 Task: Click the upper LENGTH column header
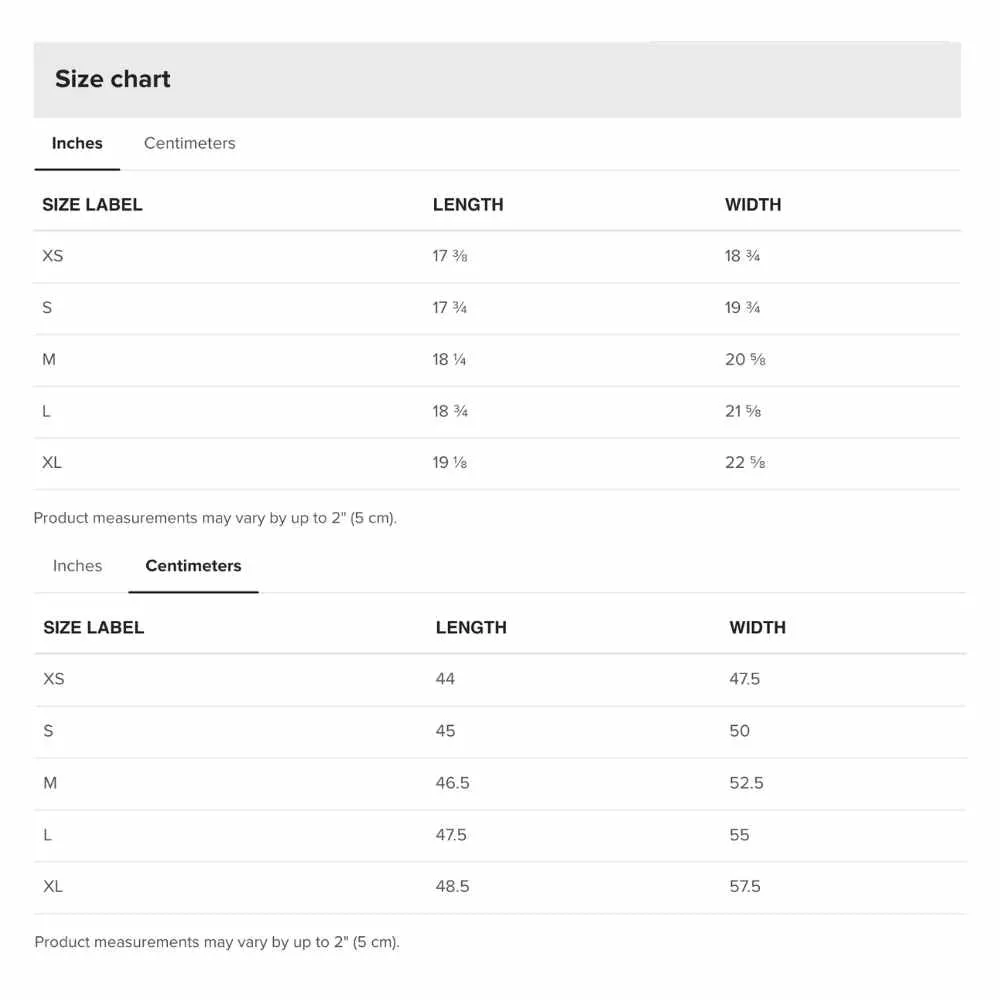(468, 205)
